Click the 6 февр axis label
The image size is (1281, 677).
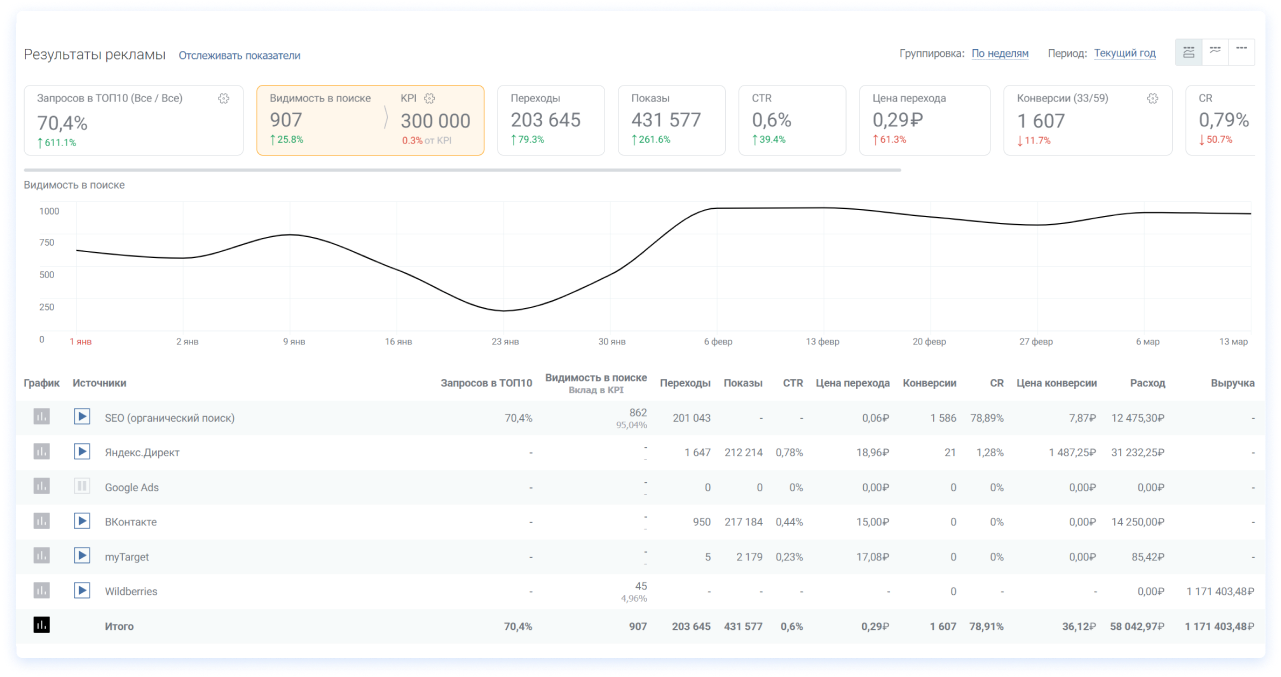pos(718,342)
